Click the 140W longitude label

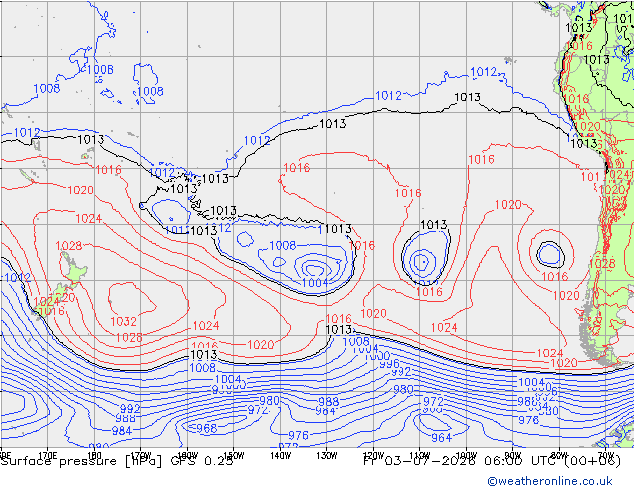pyautogui.click(x=280, y=456)
